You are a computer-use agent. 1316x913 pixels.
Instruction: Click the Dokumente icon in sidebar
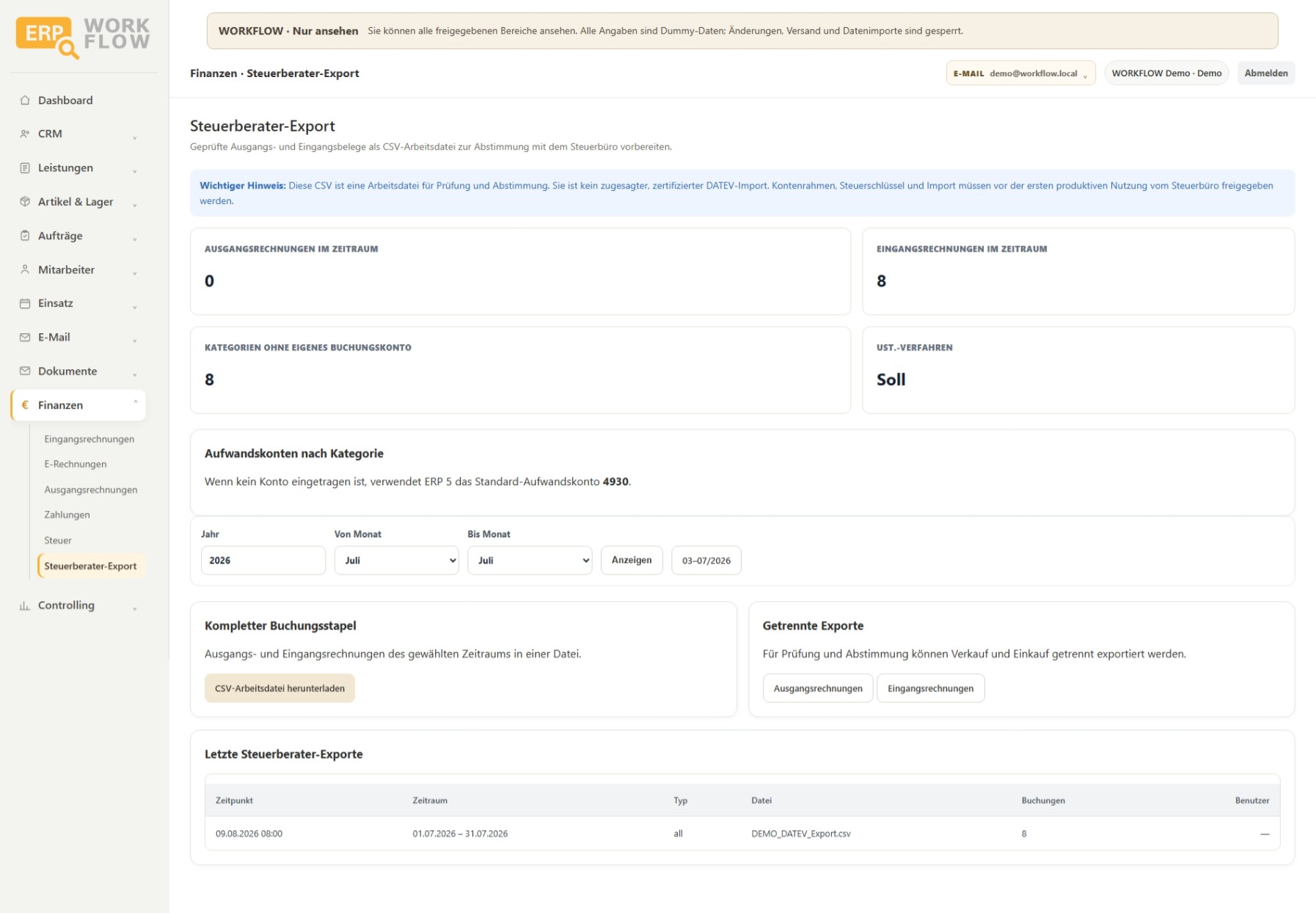[x=25, y=371]
